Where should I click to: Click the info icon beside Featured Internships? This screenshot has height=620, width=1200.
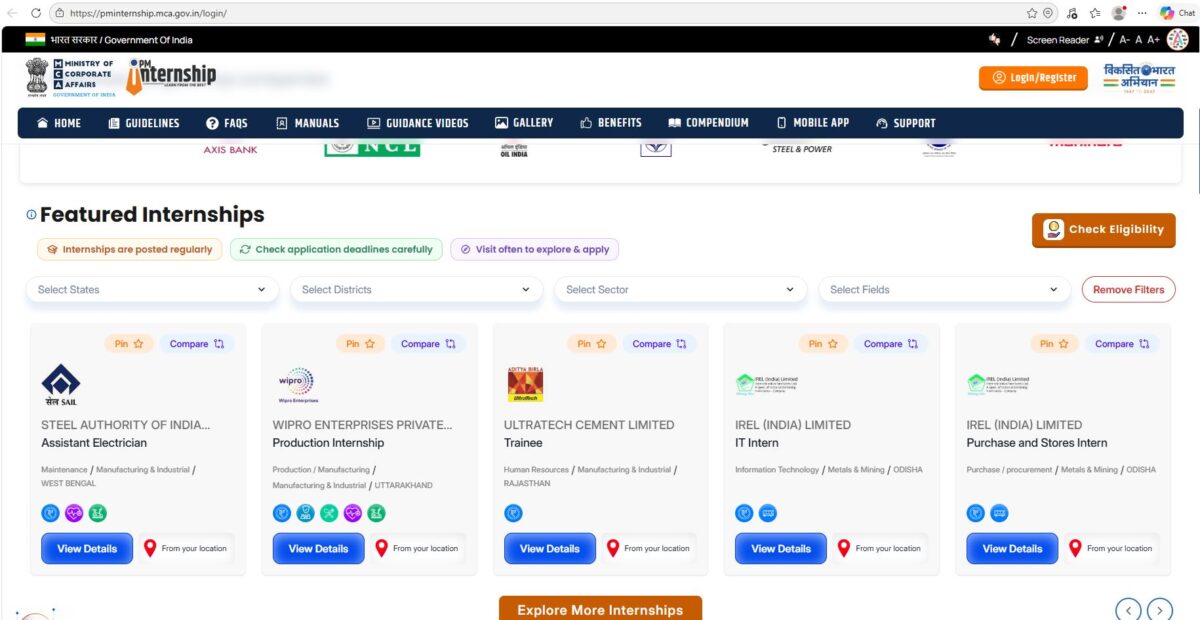tap(31, 214)
